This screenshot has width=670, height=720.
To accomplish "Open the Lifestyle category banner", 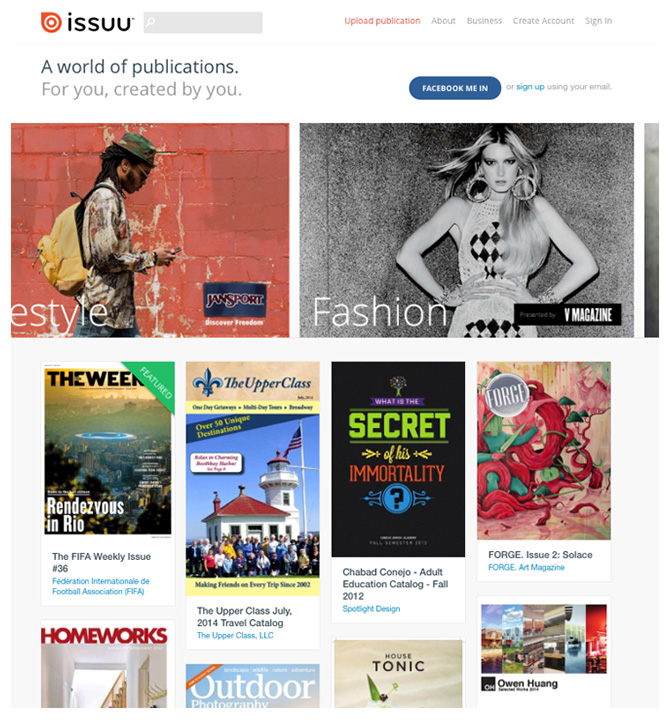I will click(150, 230).
